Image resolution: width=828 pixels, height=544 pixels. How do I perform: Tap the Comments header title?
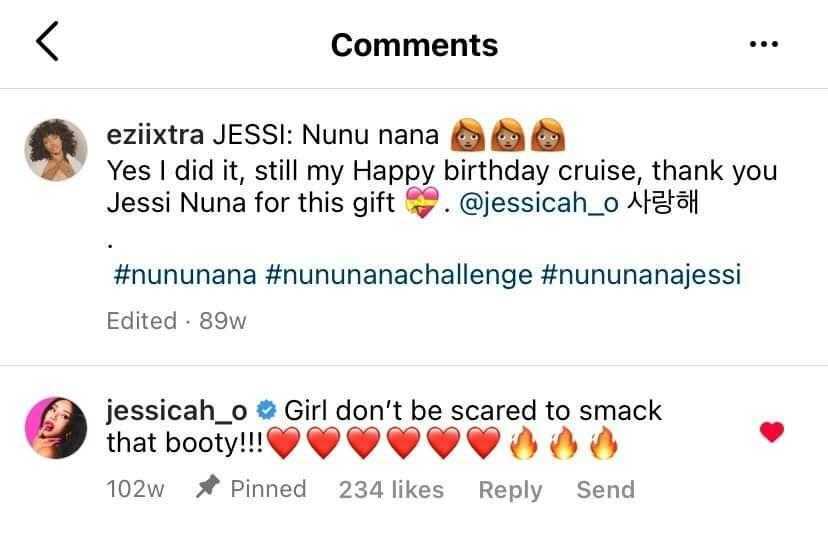[414, 44]
